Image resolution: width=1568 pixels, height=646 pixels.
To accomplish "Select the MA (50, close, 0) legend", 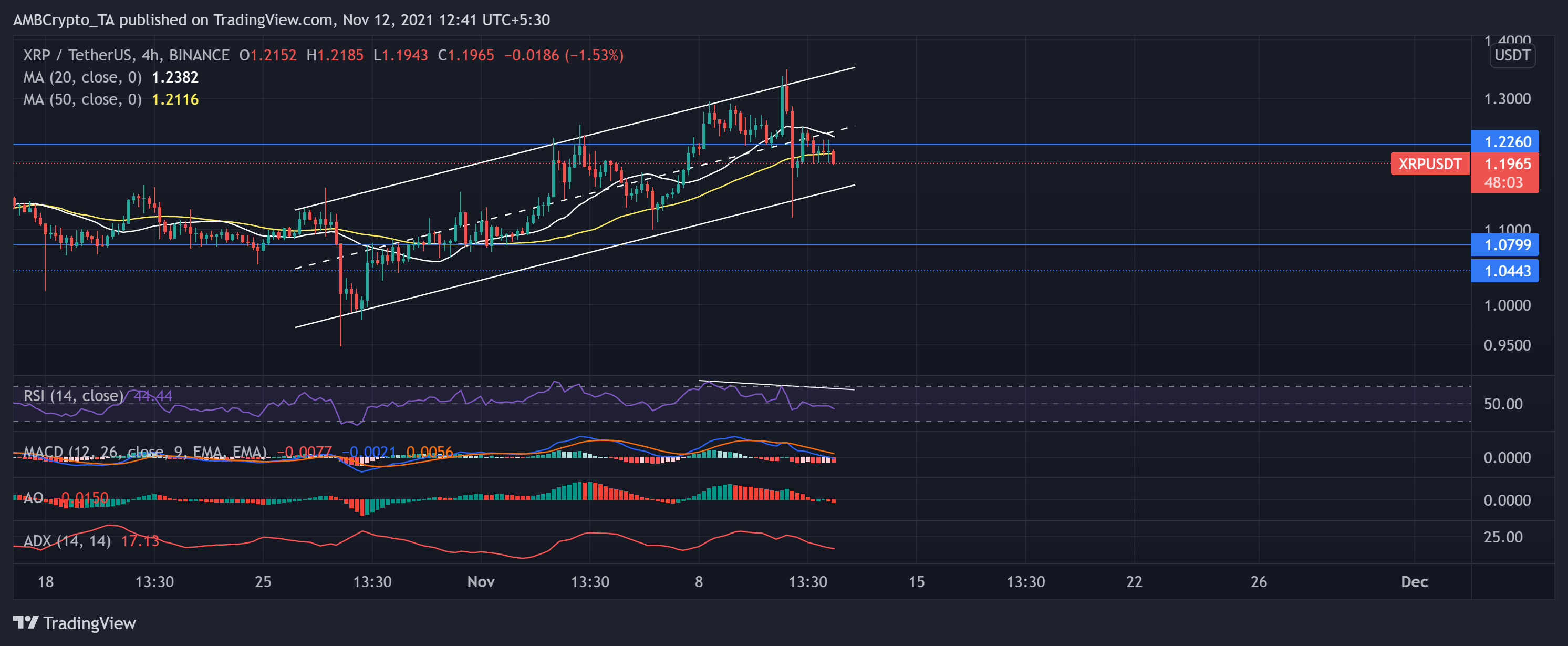I will [82, 99].
